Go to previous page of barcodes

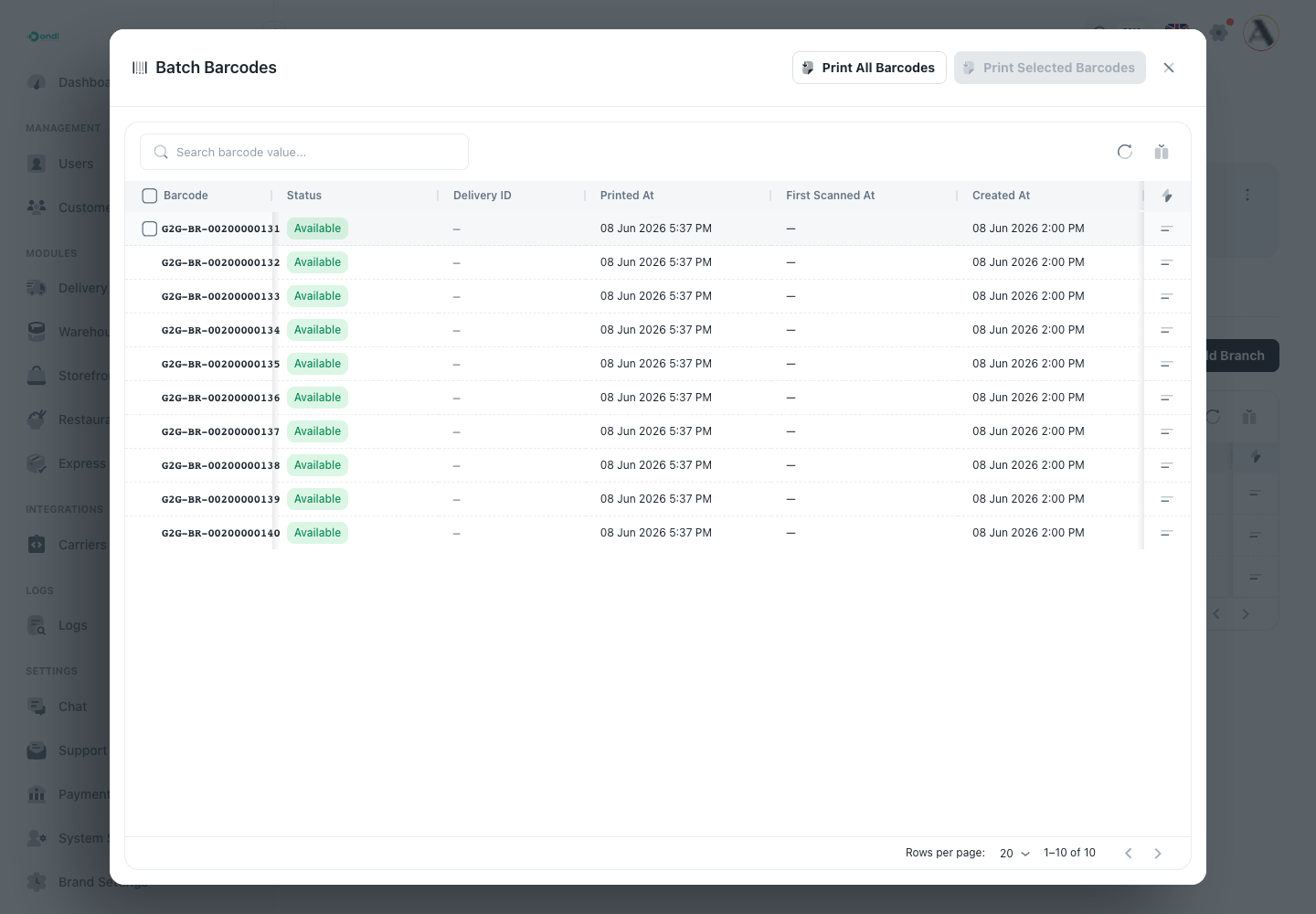click(x=1129, y=853)
